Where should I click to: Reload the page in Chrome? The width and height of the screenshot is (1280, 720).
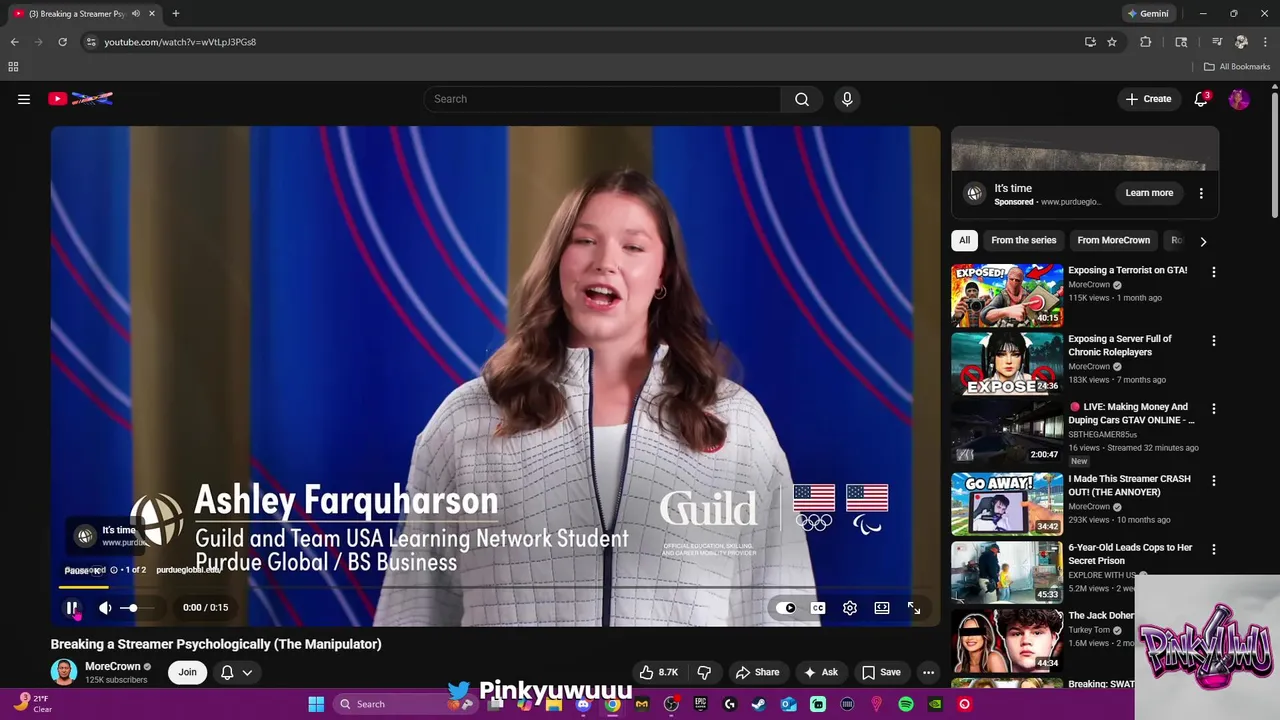pos(62,42)
